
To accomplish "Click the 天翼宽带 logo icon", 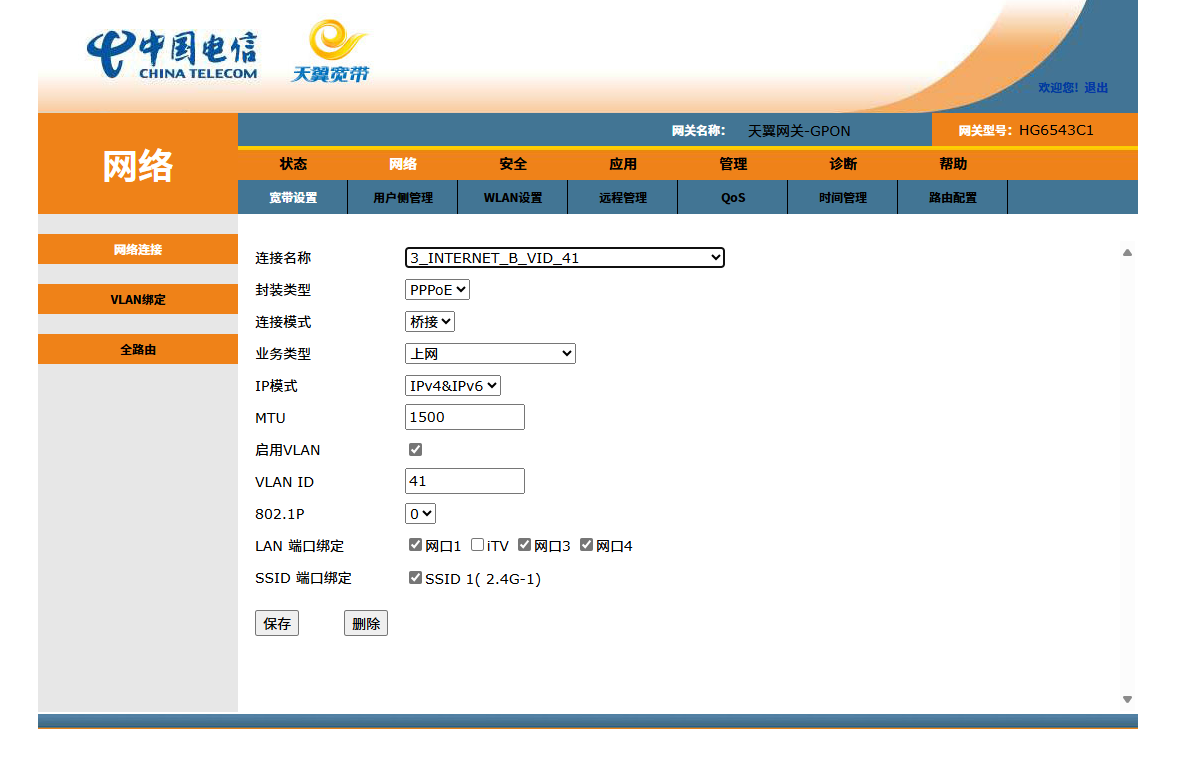I will click(331, 52).
